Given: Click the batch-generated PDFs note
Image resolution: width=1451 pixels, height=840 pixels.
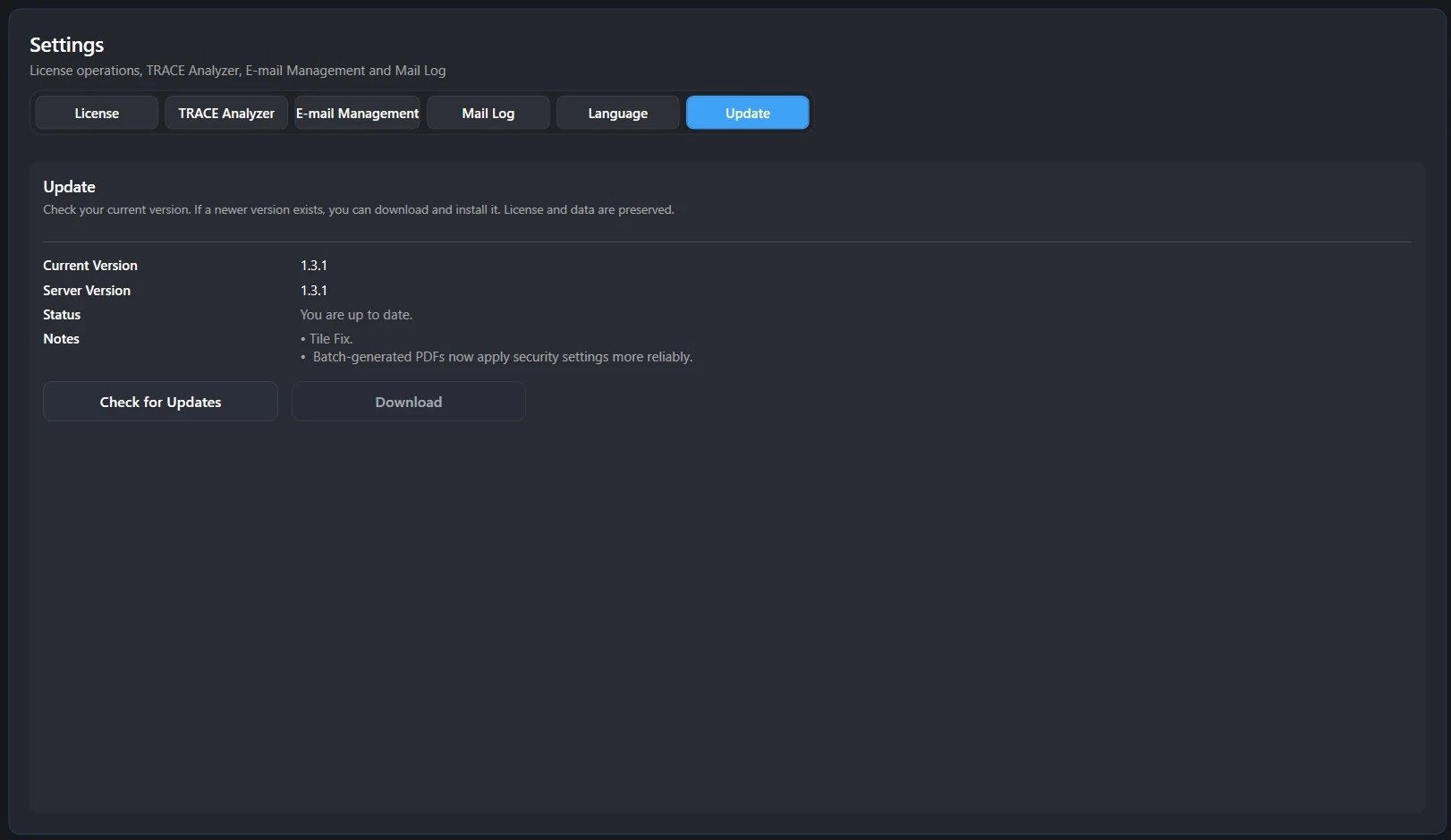Looking at the screenshot, I should click(502, 357).
